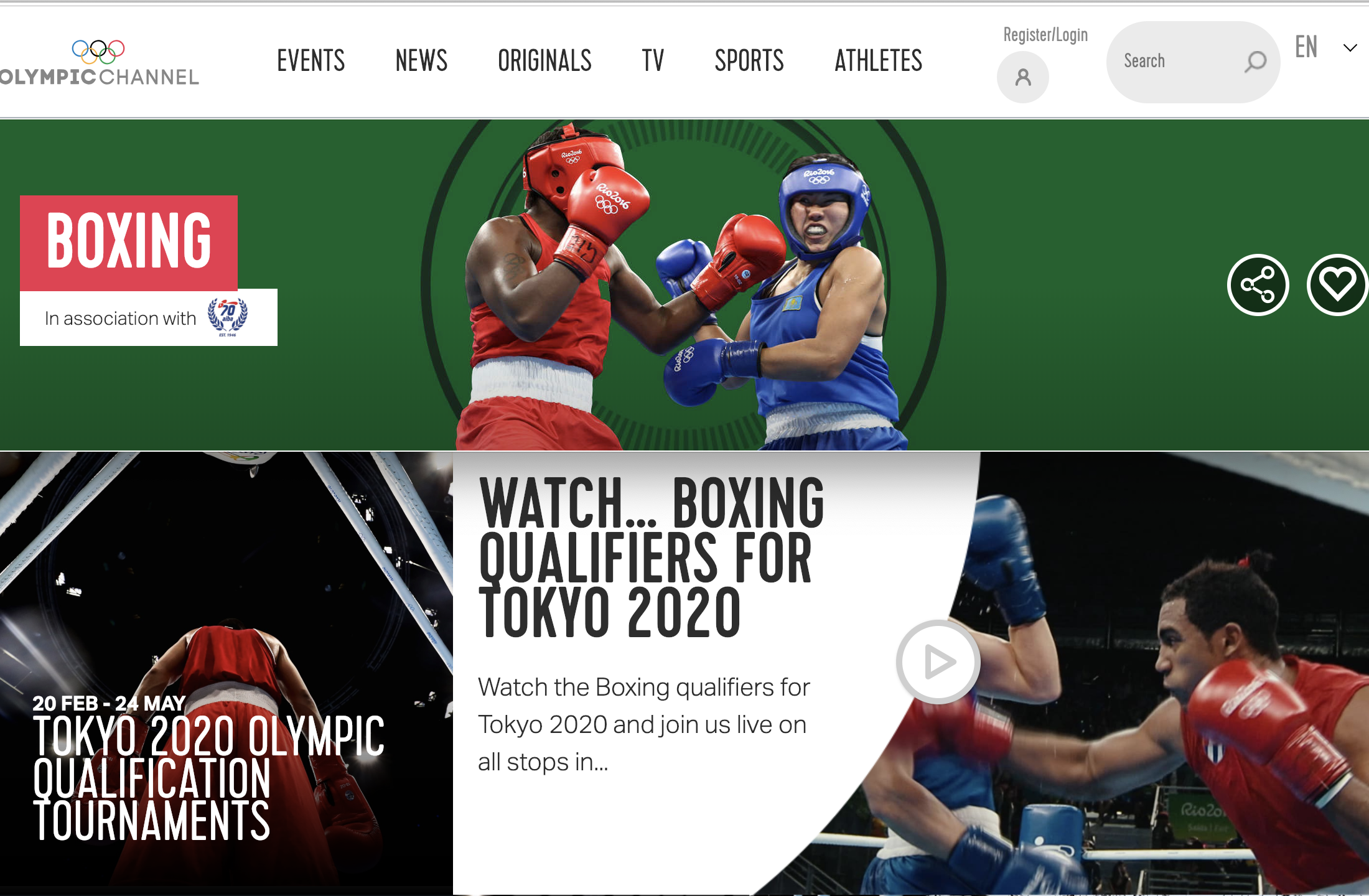Open the EN language selector

point(1306,47)
